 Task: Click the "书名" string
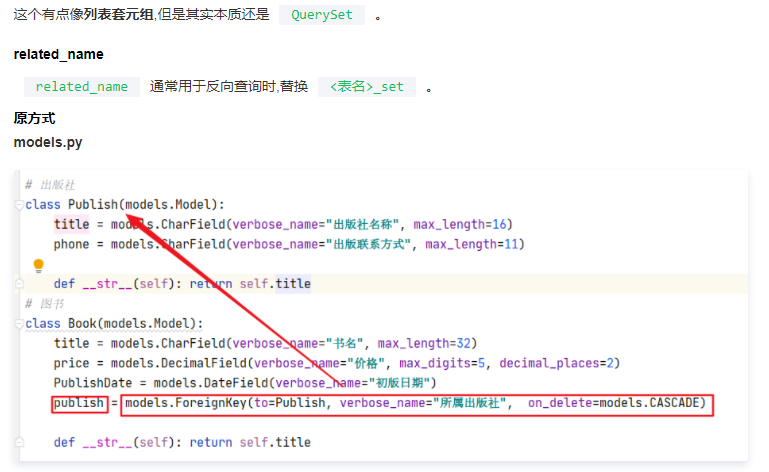345,343
